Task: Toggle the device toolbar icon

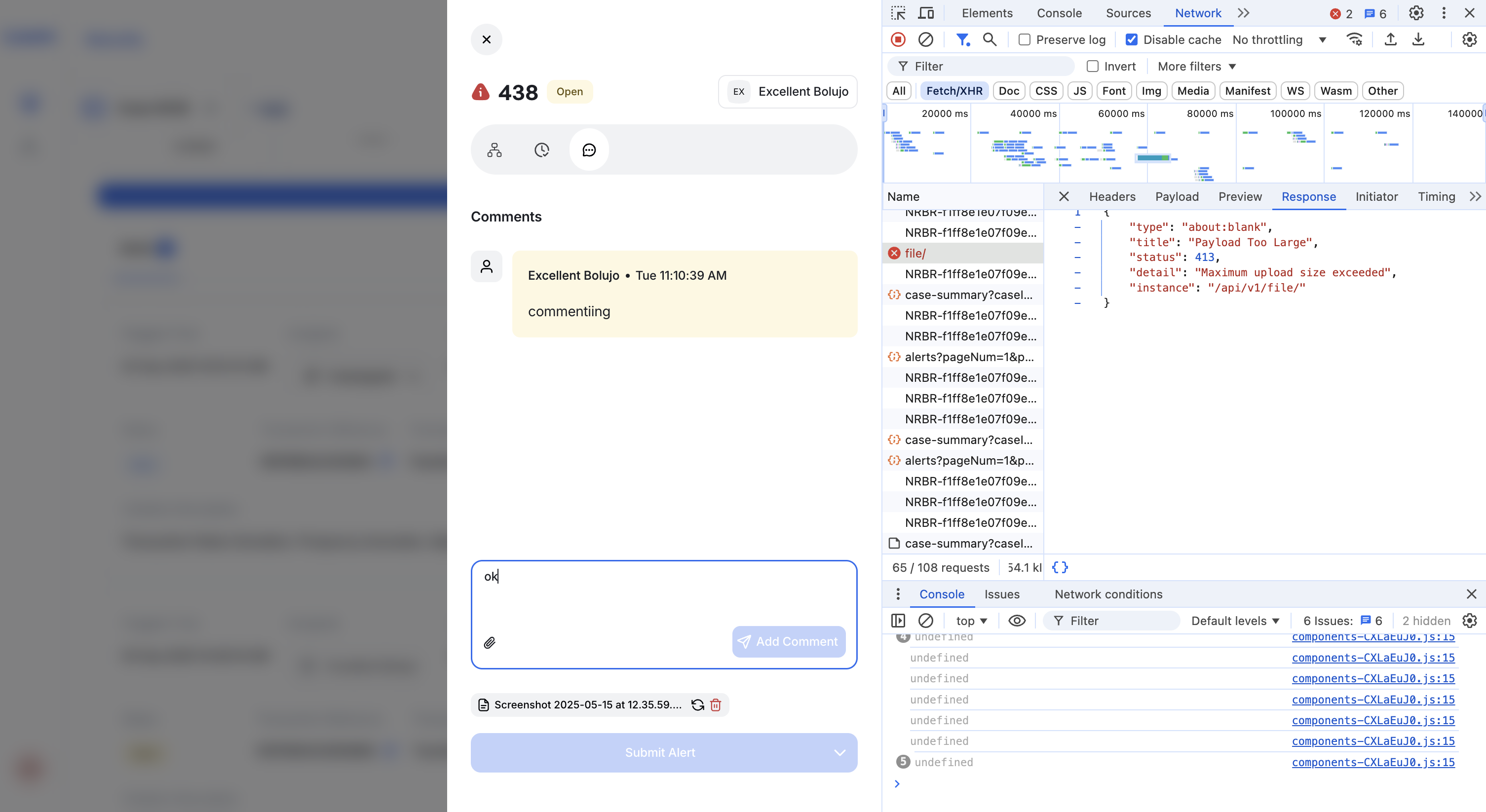Action: point(926,13)
